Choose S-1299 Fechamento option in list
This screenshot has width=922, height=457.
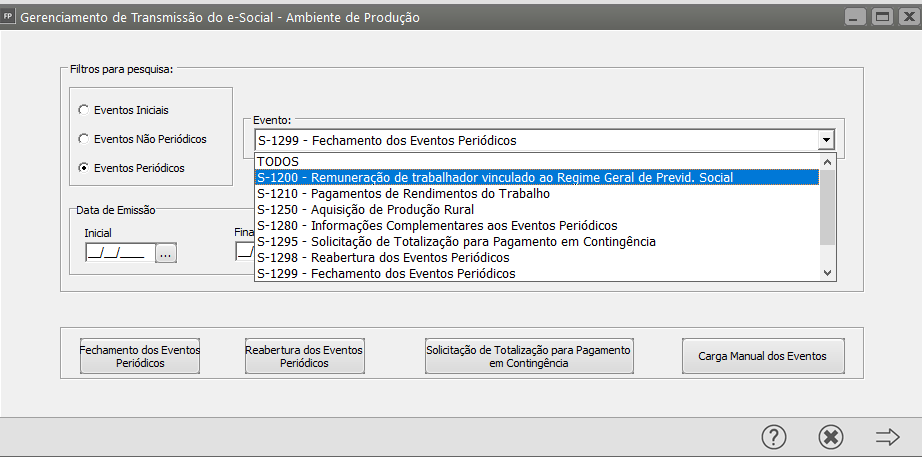(x=537, y=273)
